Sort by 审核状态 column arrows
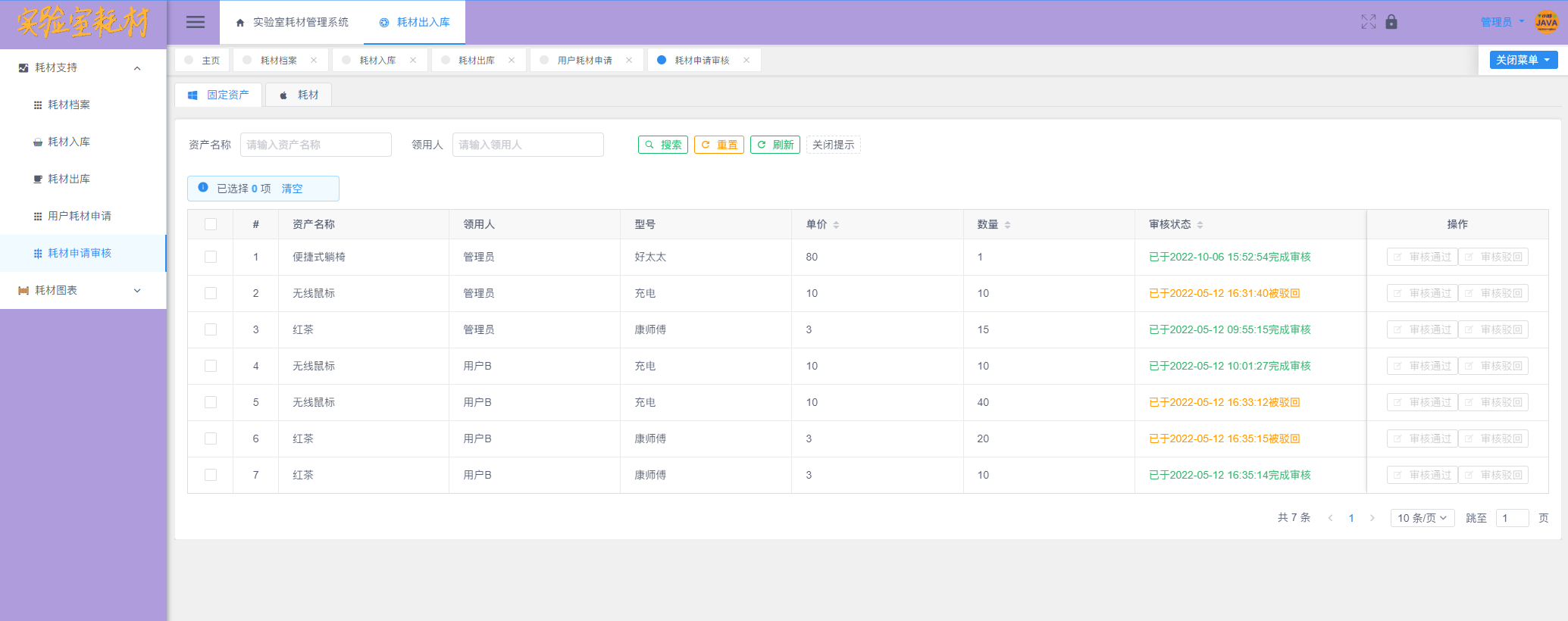 pyautogui.click(x=1200, y=225)
